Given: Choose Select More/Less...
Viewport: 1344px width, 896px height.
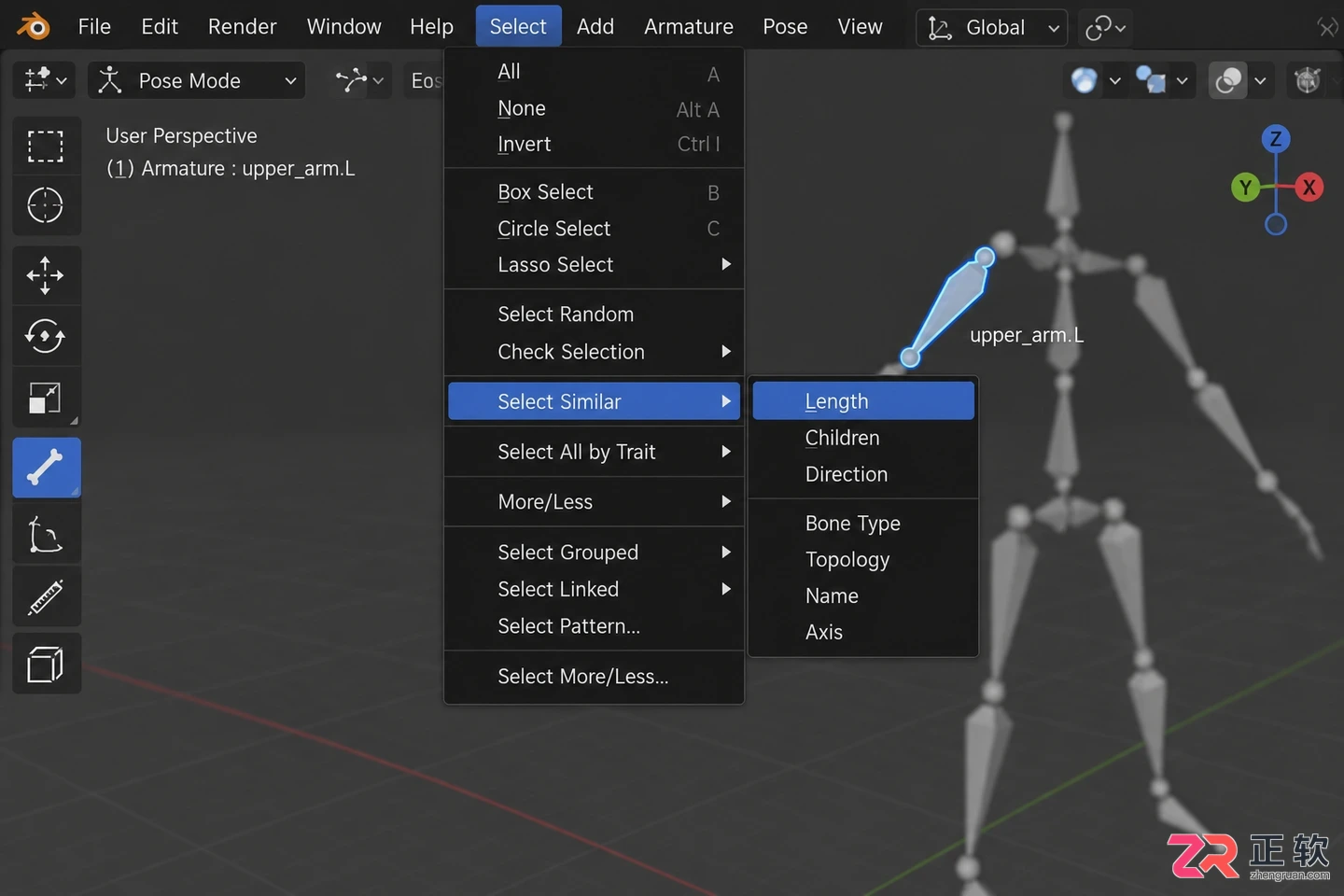Looking at the screenshot, I should point(595,677).
